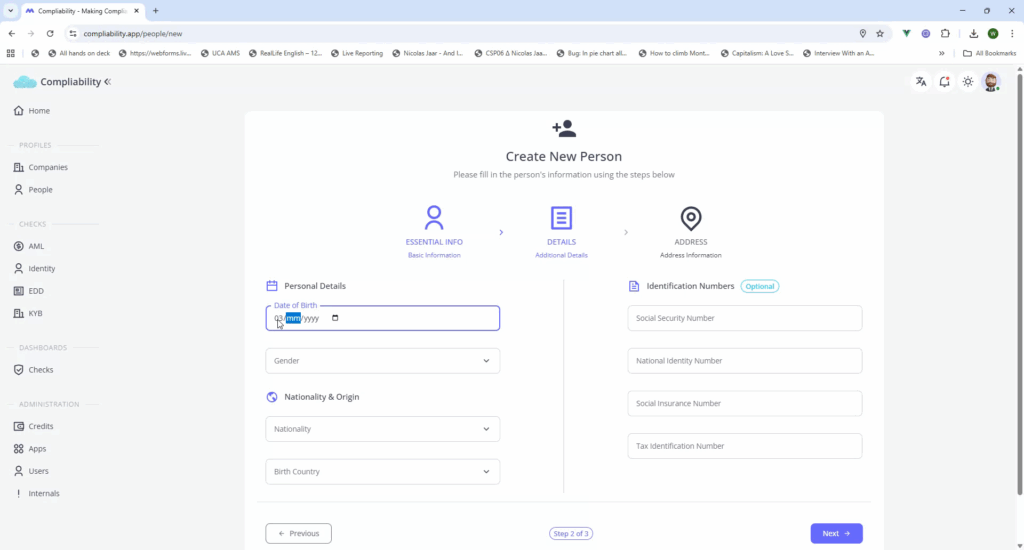
Task: Go to Essential Info step icon
Action: tap(434, 218)
